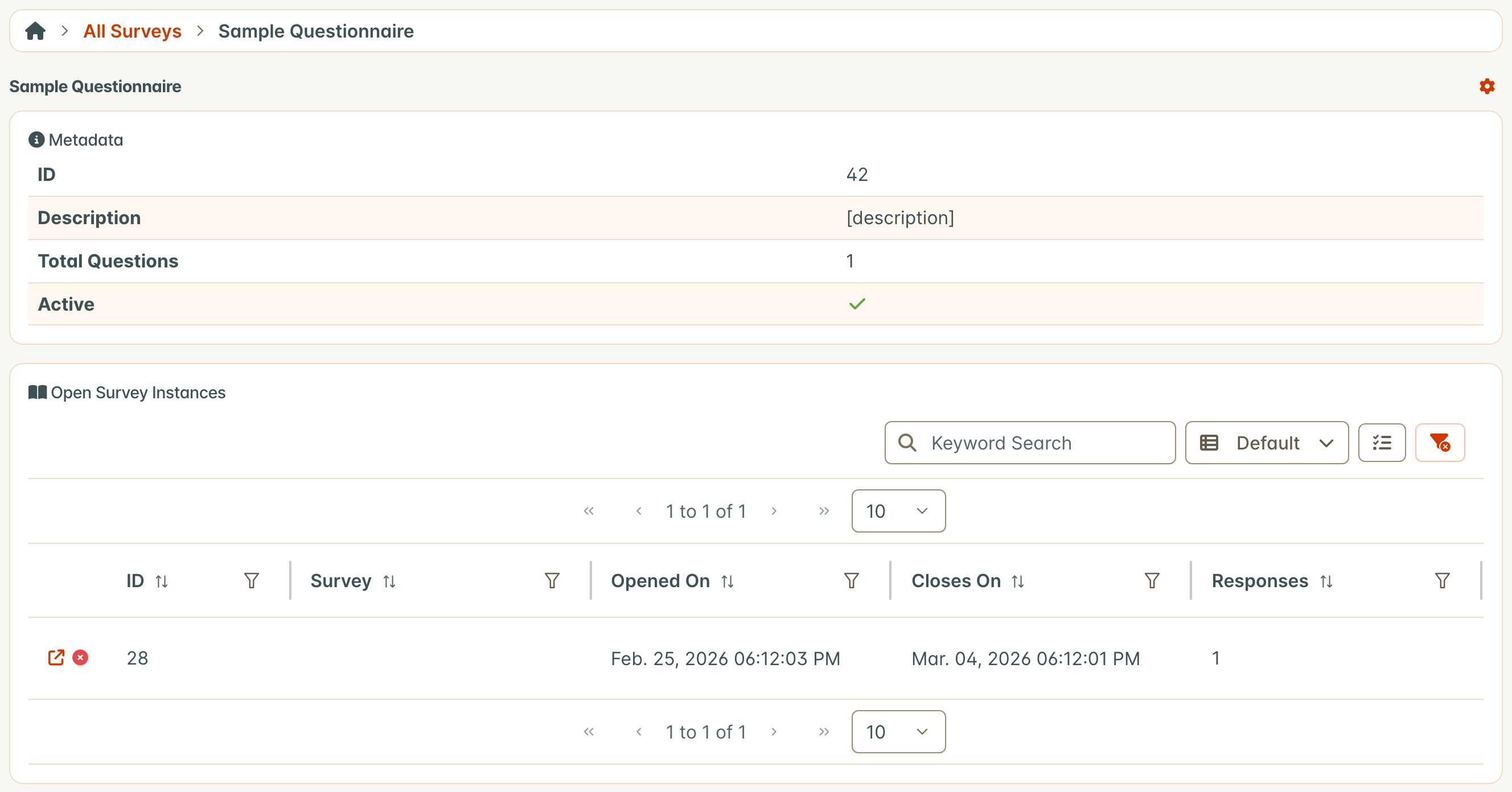
Task: Open survey instance 28 in new view
Action: point(56,657)
